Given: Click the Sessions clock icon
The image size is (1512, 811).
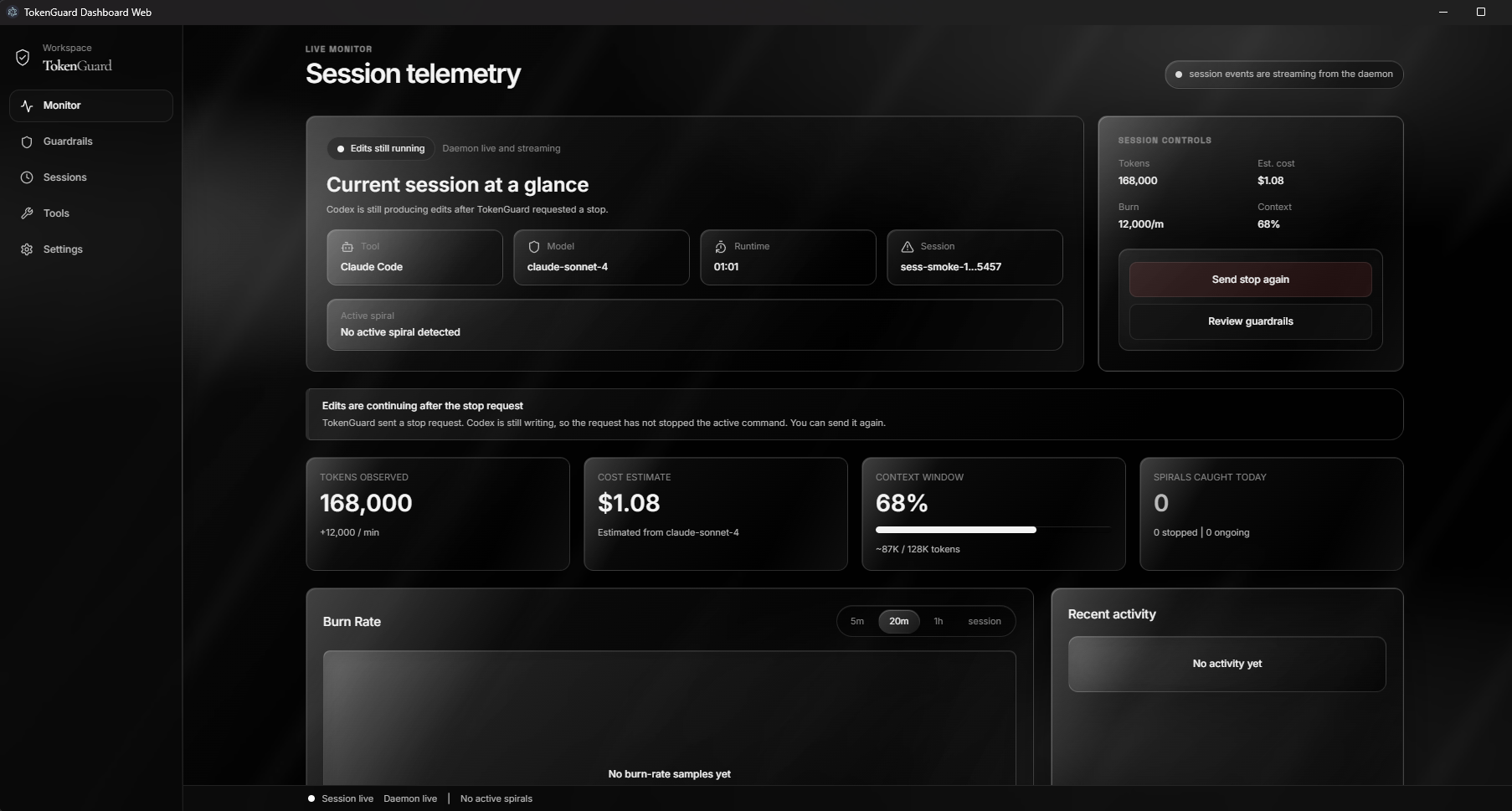Looking at the screenshot, I should coord(27,177).
